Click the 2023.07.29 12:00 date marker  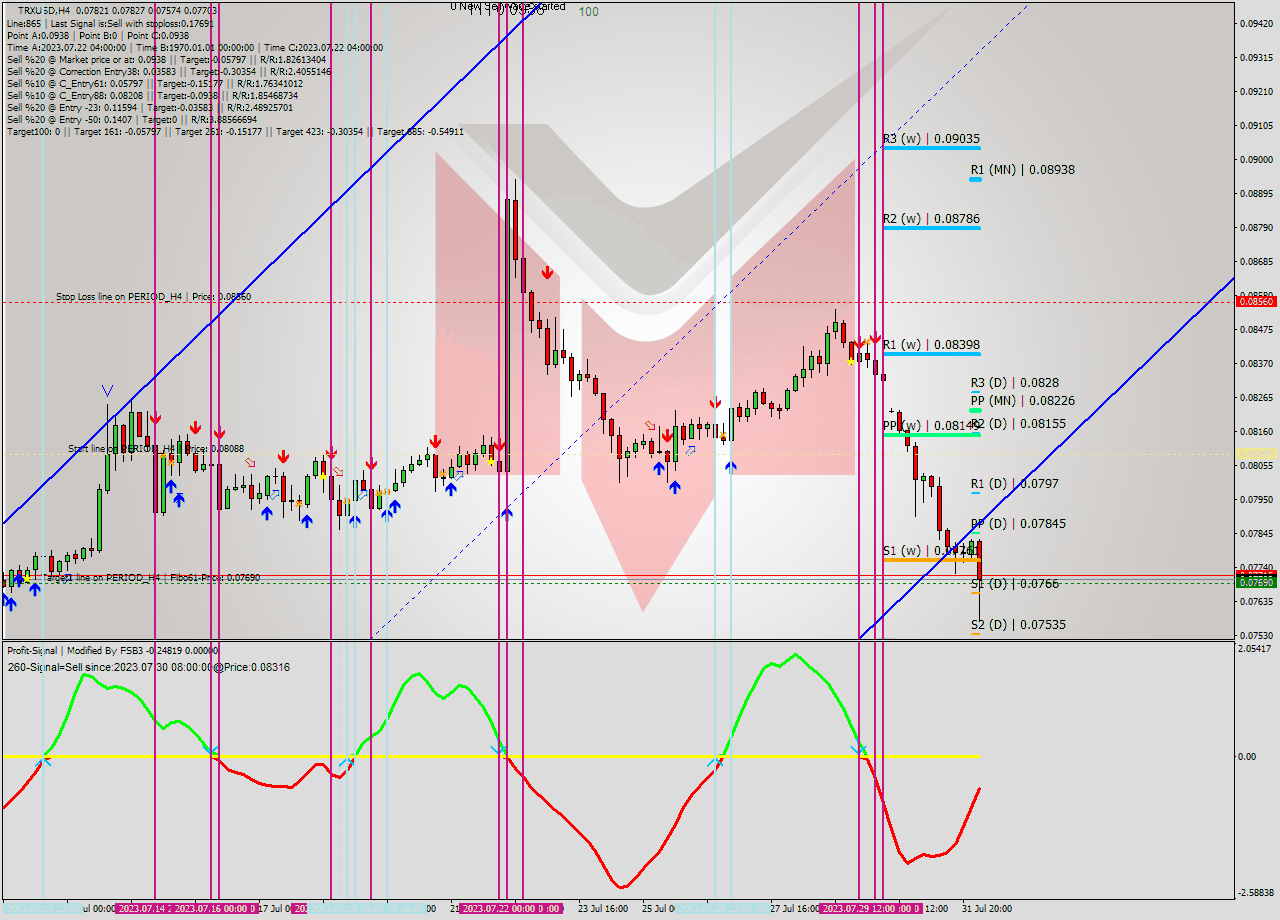[869, 909]
